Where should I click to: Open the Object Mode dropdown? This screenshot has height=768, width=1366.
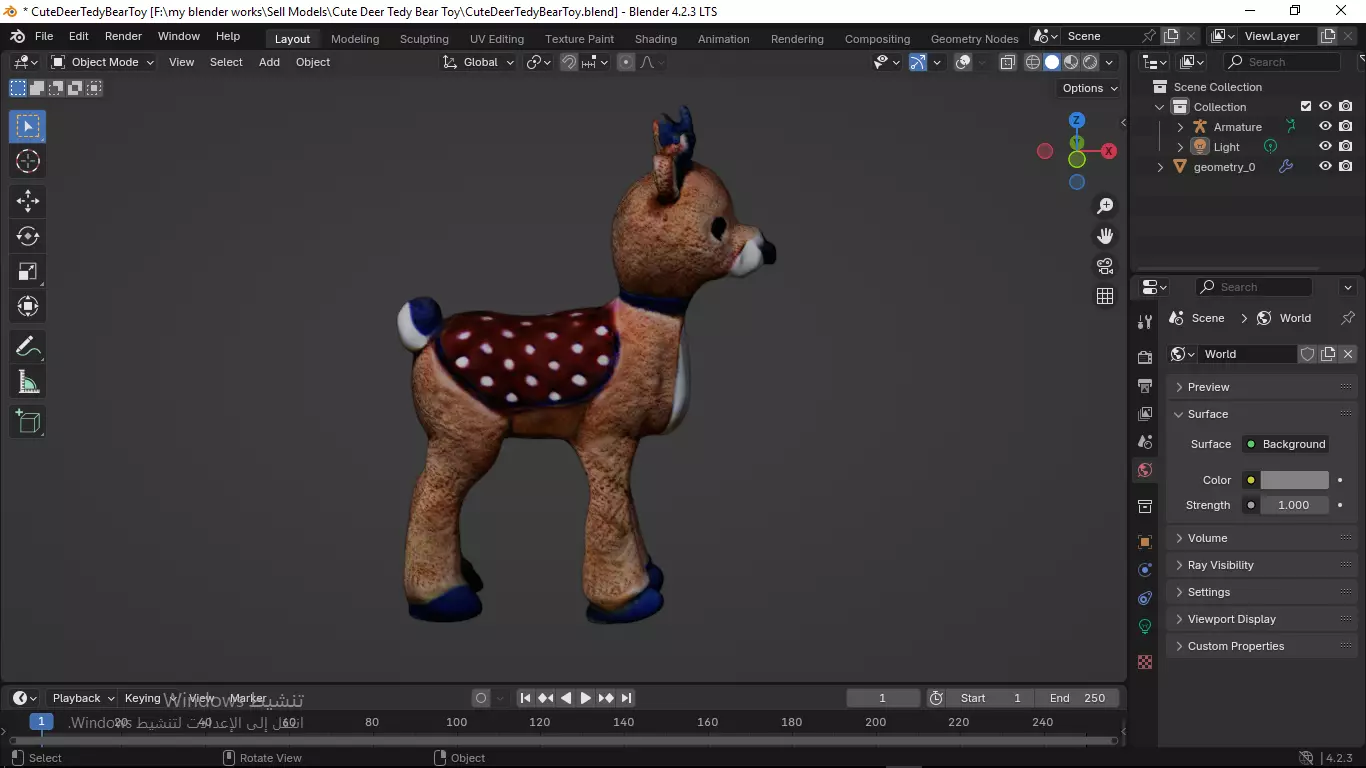[102, 62]
